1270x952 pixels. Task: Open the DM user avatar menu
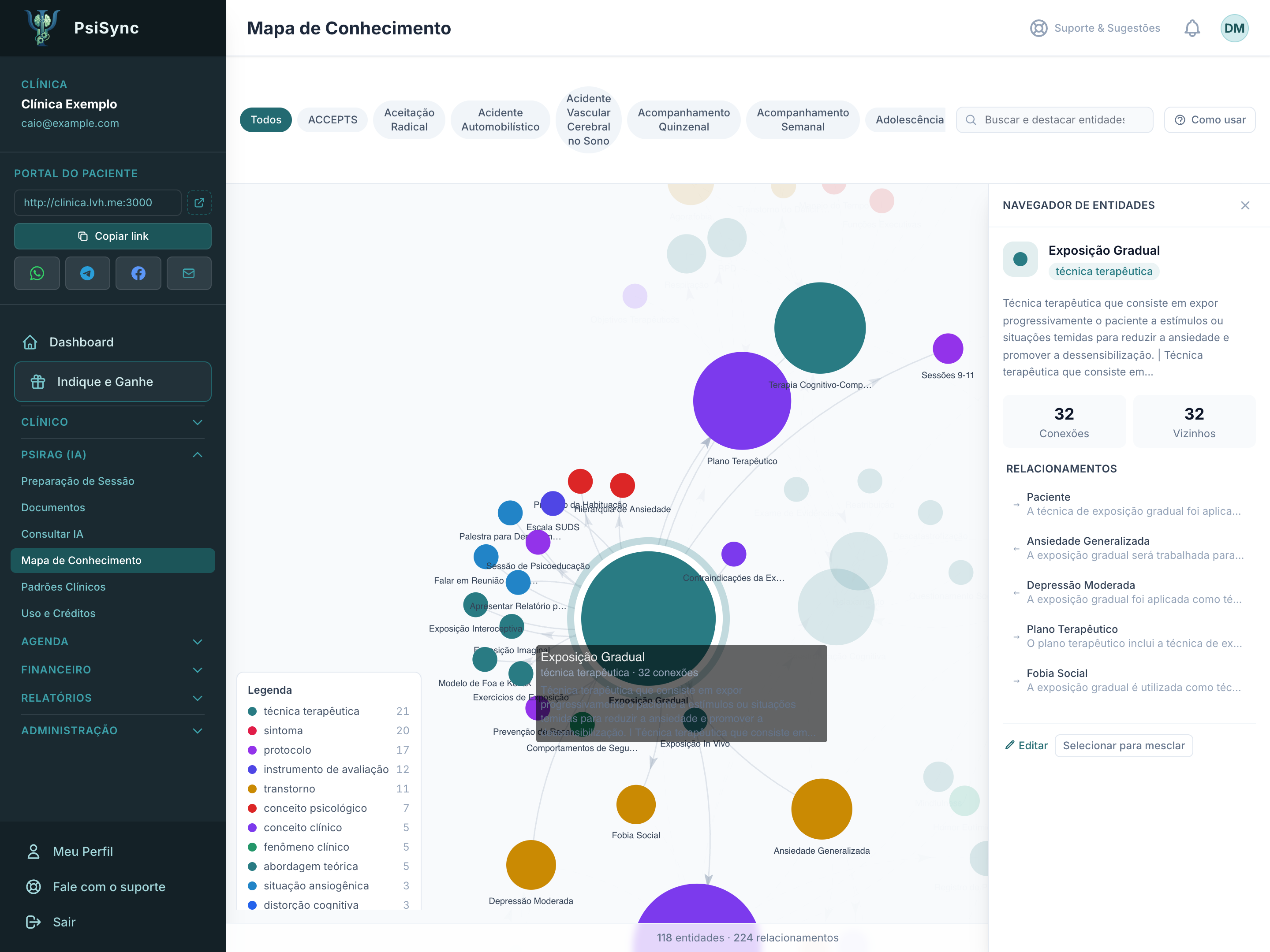1234,28
